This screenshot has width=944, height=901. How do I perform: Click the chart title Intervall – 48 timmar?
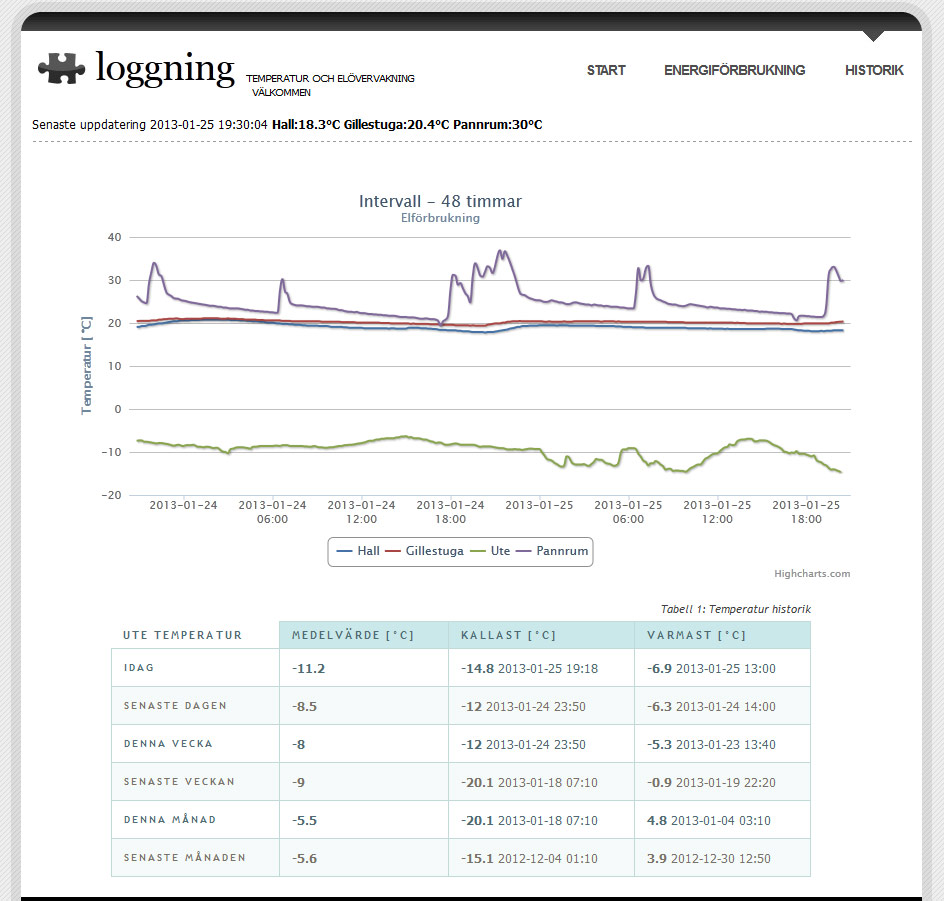(440, 201)
